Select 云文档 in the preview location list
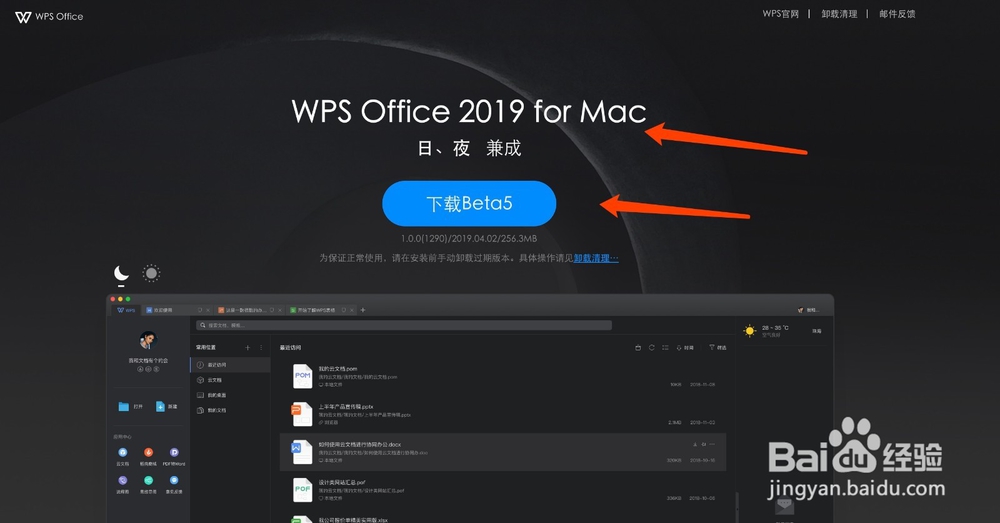 (x=230, y=380)
